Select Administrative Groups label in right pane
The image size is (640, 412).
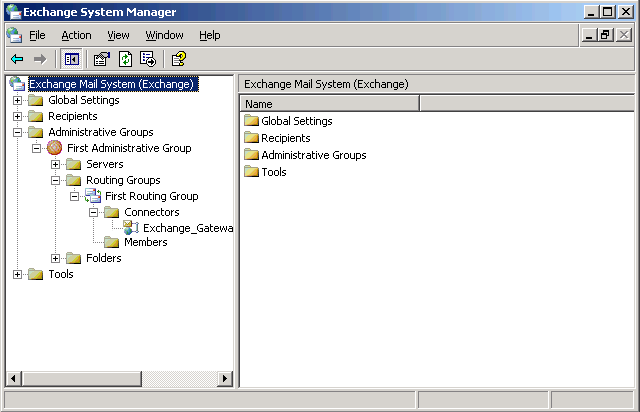pyautogui.click(x=314, y=155)
